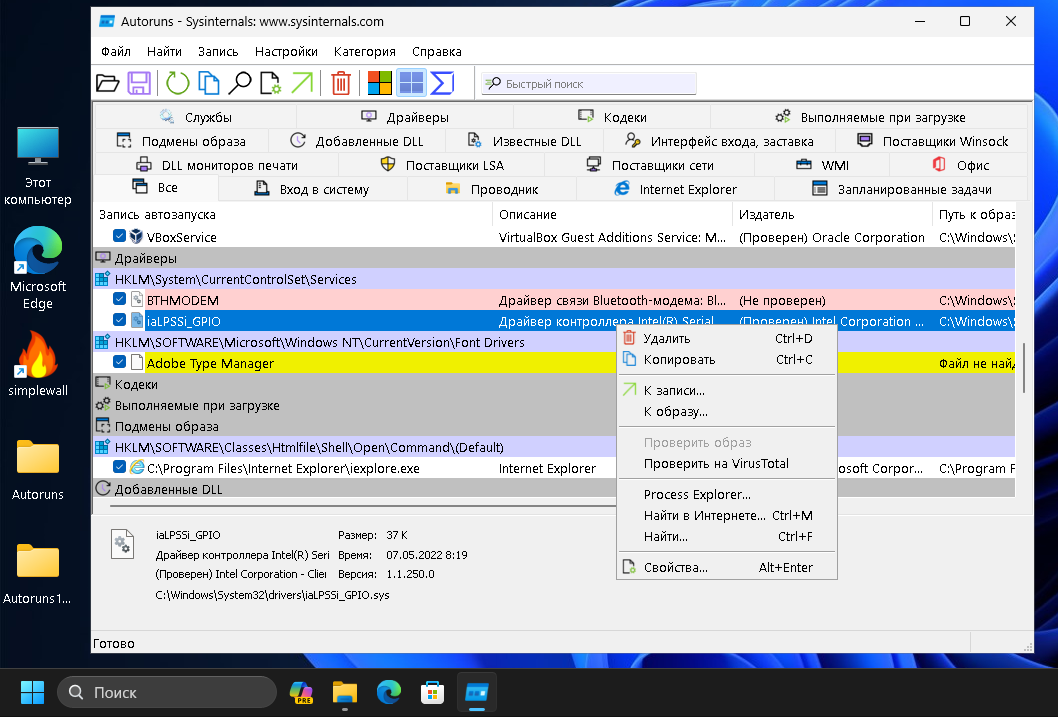1058x717 pixels.
Task: Open Microsoft Edge desktop shortcut
Action: click(x=38, y=267)
